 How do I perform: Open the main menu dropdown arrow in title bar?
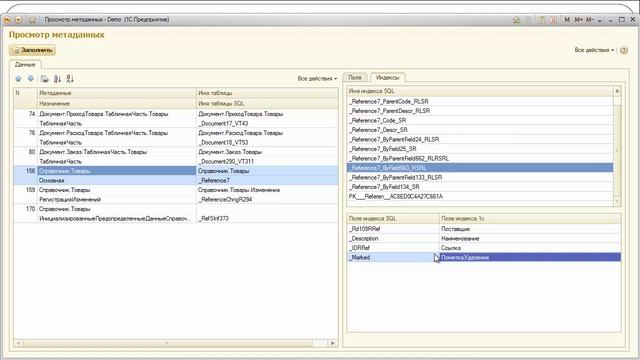pos(18,20)
